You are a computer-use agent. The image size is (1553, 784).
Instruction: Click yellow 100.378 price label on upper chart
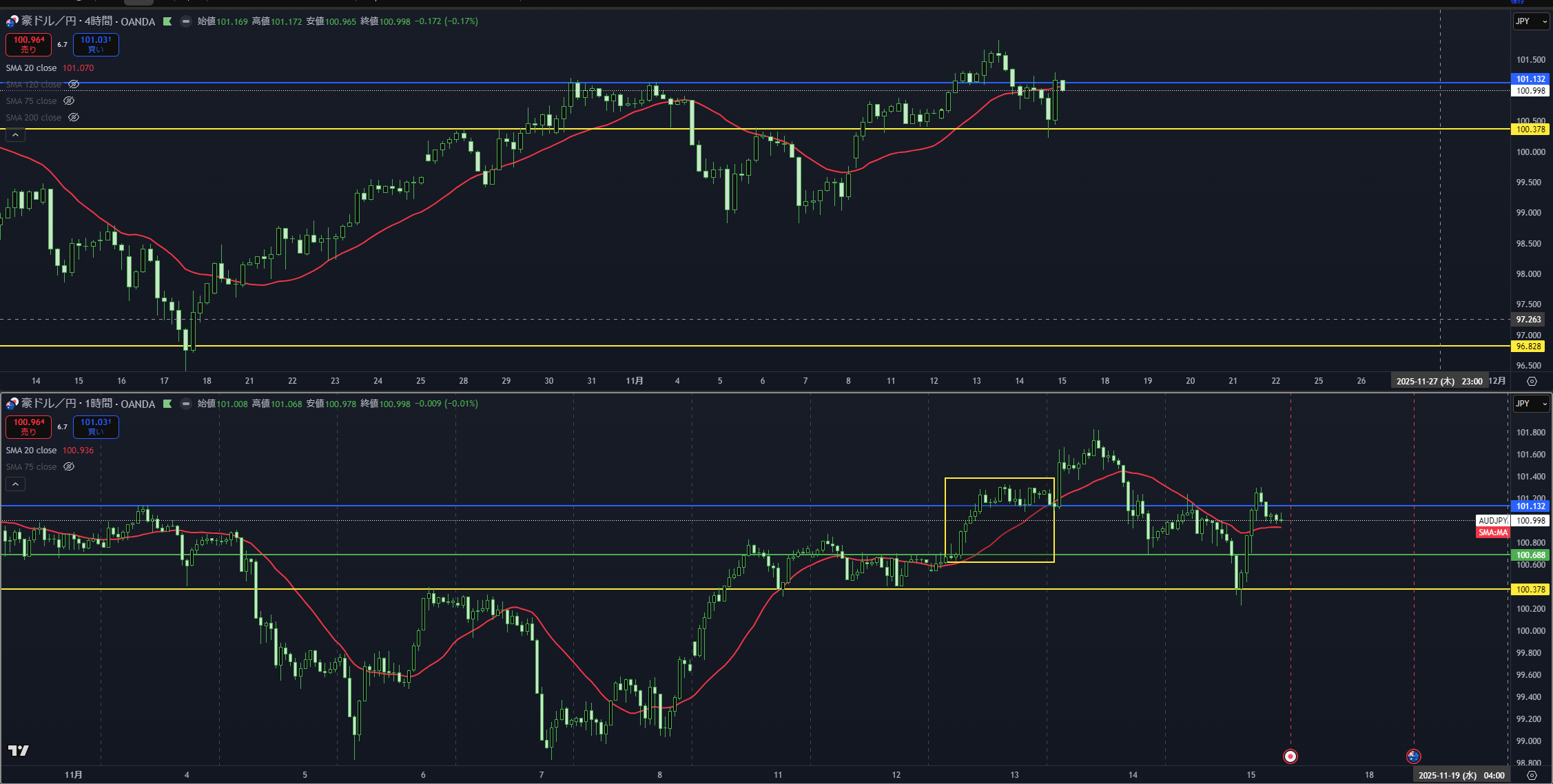(1530, 129)
